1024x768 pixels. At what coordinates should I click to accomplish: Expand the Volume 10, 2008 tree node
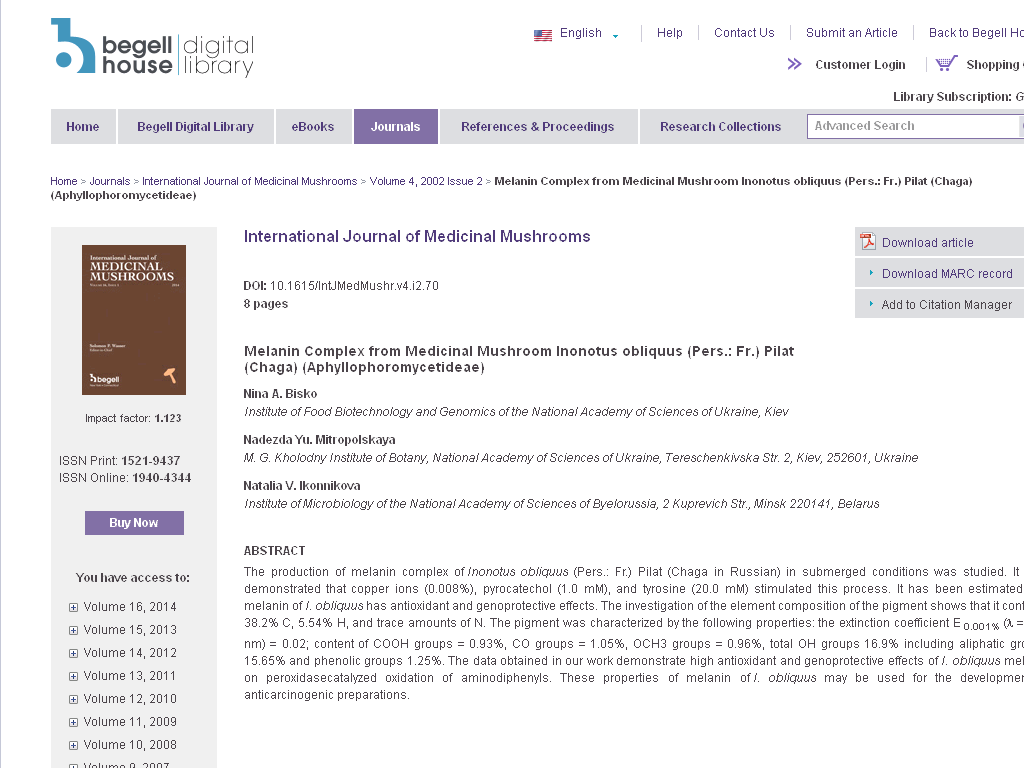click(x=73, y=745)
